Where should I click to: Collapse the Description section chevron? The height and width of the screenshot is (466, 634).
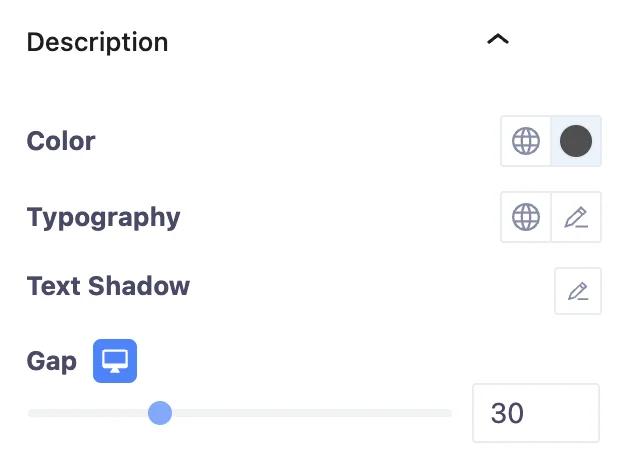[x=497, y=40]
